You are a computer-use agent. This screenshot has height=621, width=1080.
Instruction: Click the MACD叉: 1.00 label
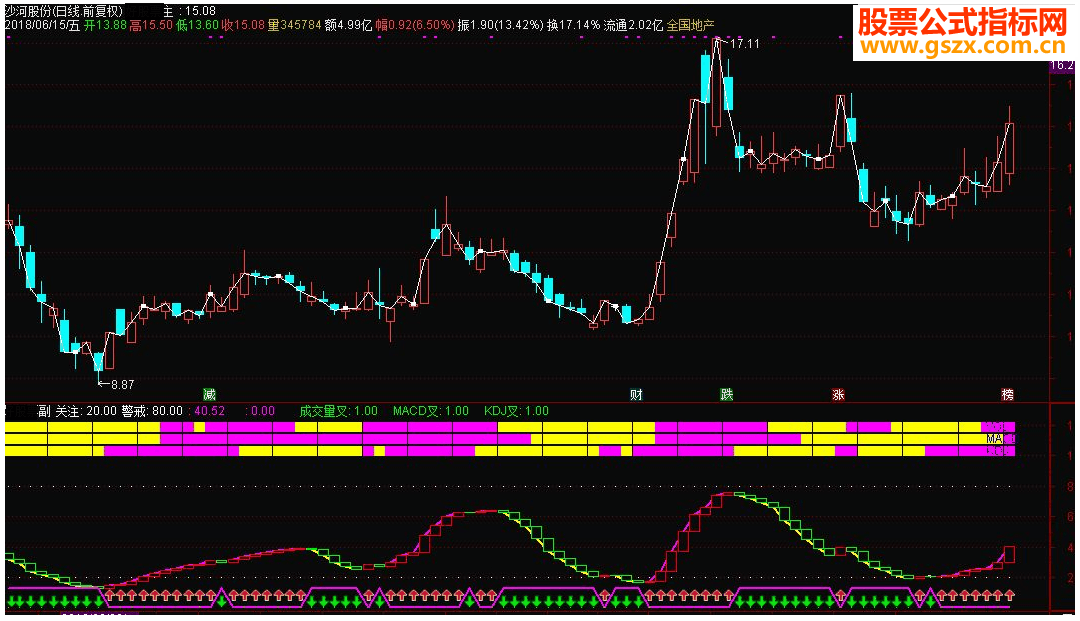(x=430, y=411)
